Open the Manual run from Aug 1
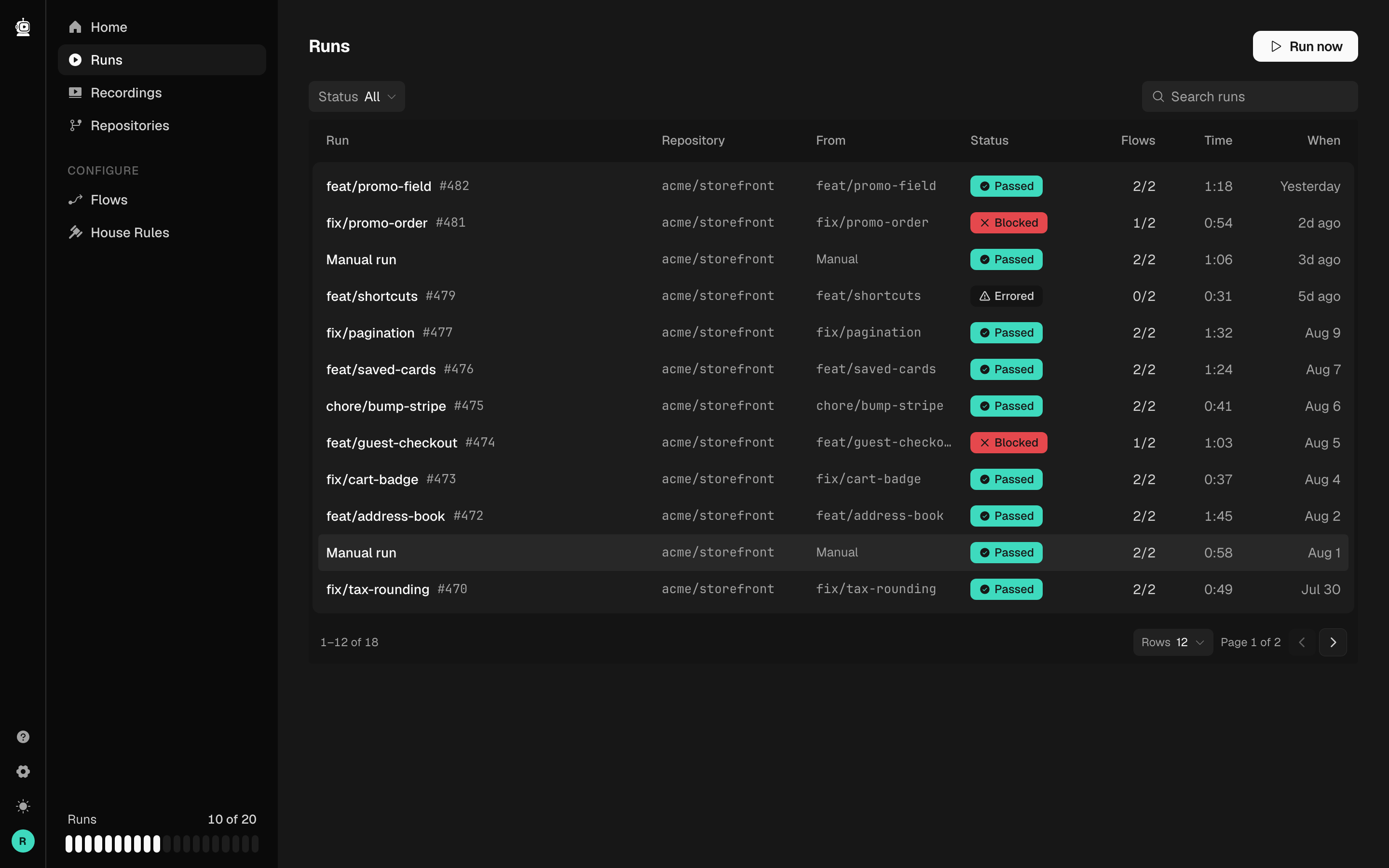This screenshot has width=1389, height=868. tap(833, 553)
